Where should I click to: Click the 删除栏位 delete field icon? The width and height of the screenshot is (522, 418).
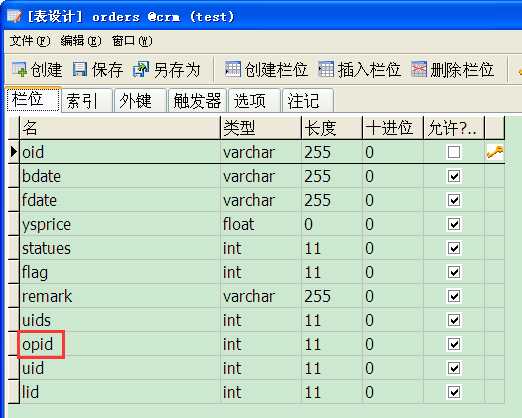[x=419, y=69]
